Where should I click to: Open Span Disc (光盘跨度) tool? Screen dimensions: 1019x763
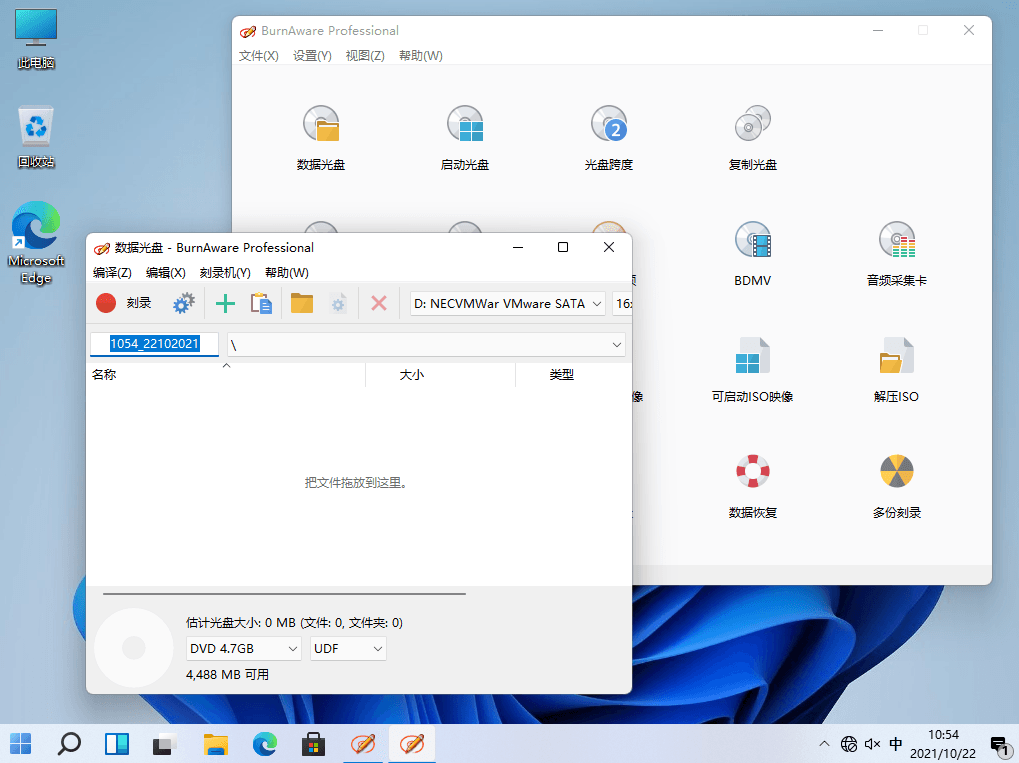[608, 137]
